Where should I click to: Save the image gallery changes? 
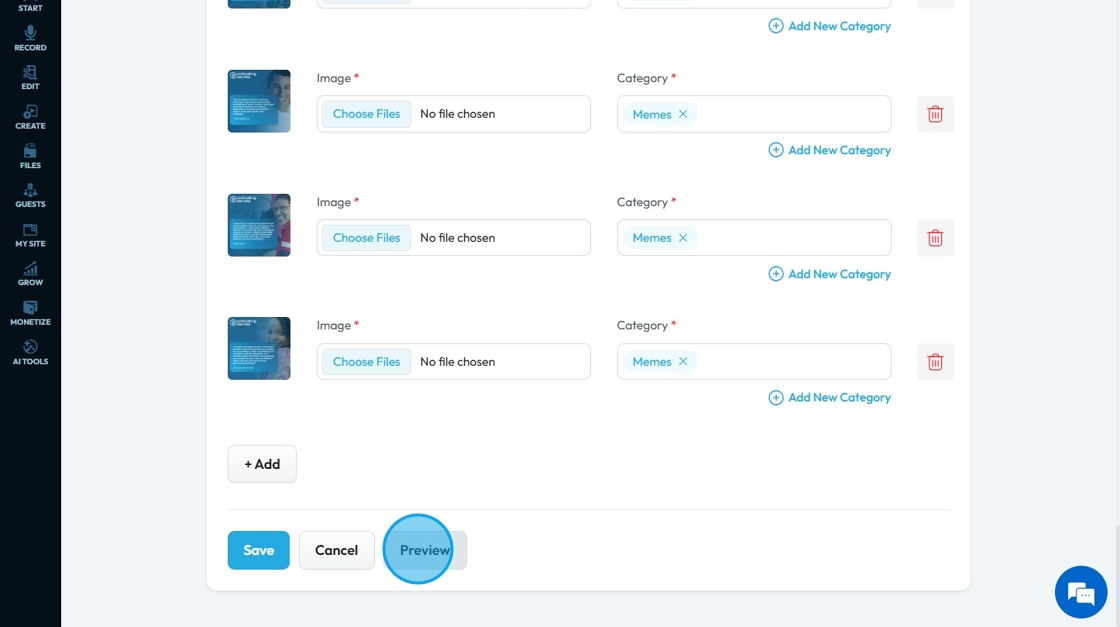pyautogui.click(x=259, y=551)
